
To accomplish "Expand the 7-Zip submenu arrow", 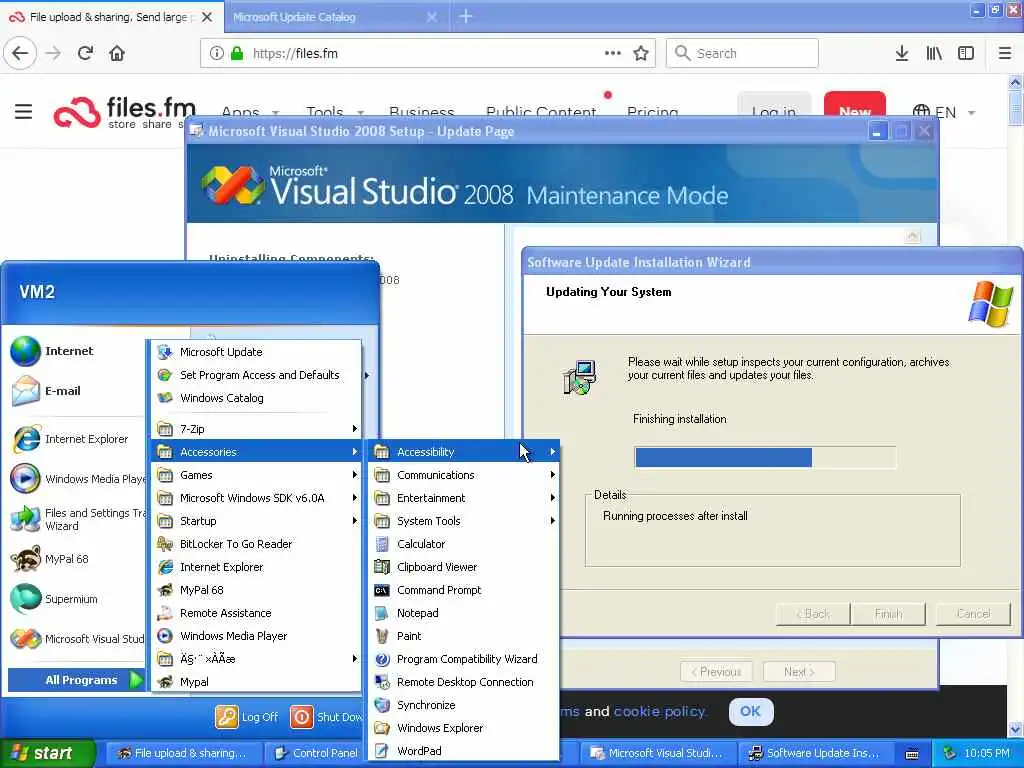I will 355,429.
